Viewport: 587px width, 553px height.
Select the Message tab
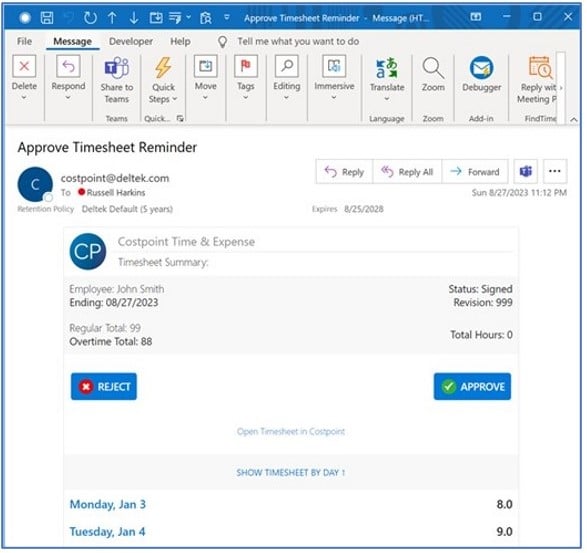pyautogui.click(x=73, y=41)
